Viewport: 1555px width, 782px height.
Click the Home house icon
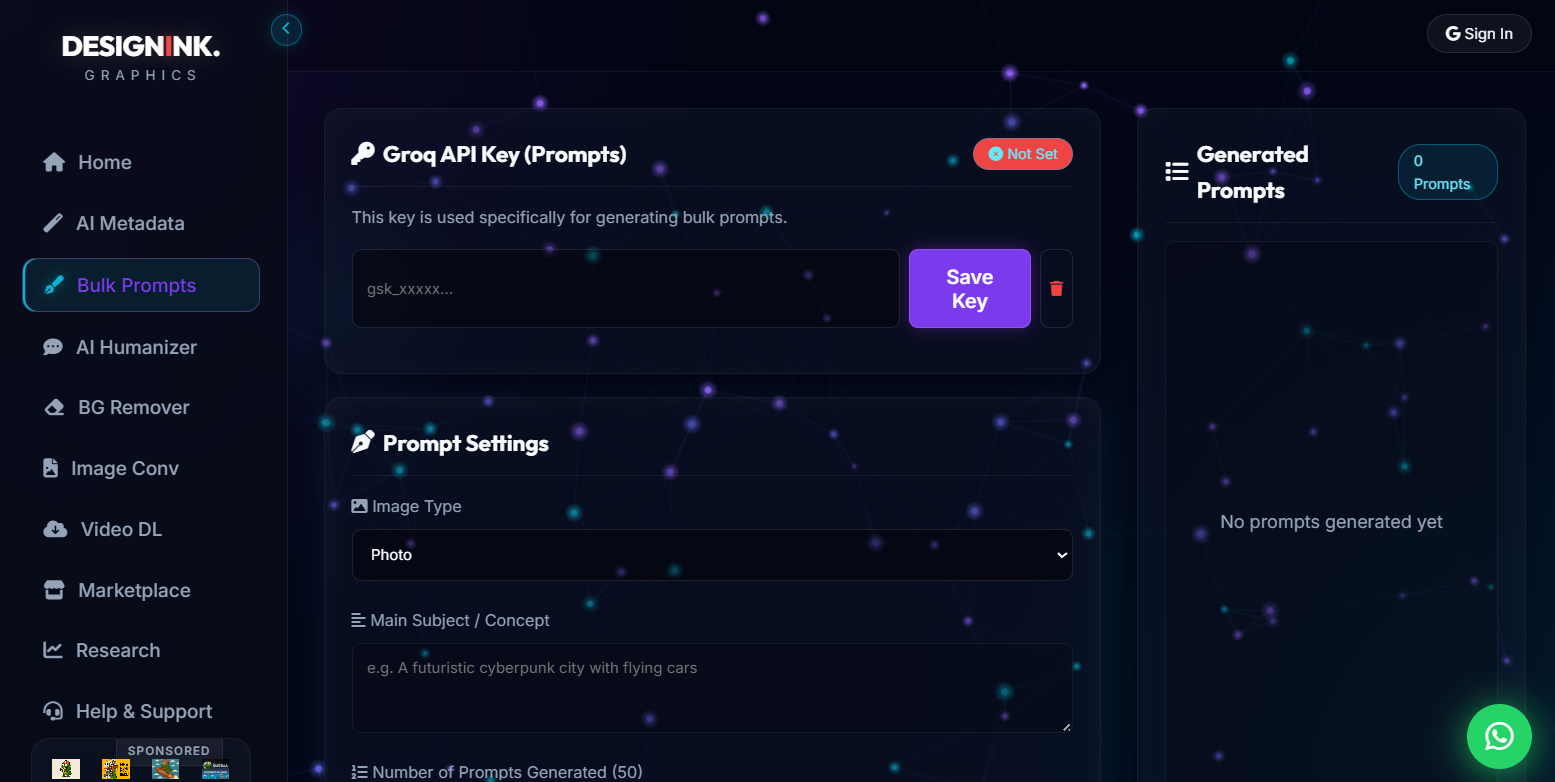(54, 162)
